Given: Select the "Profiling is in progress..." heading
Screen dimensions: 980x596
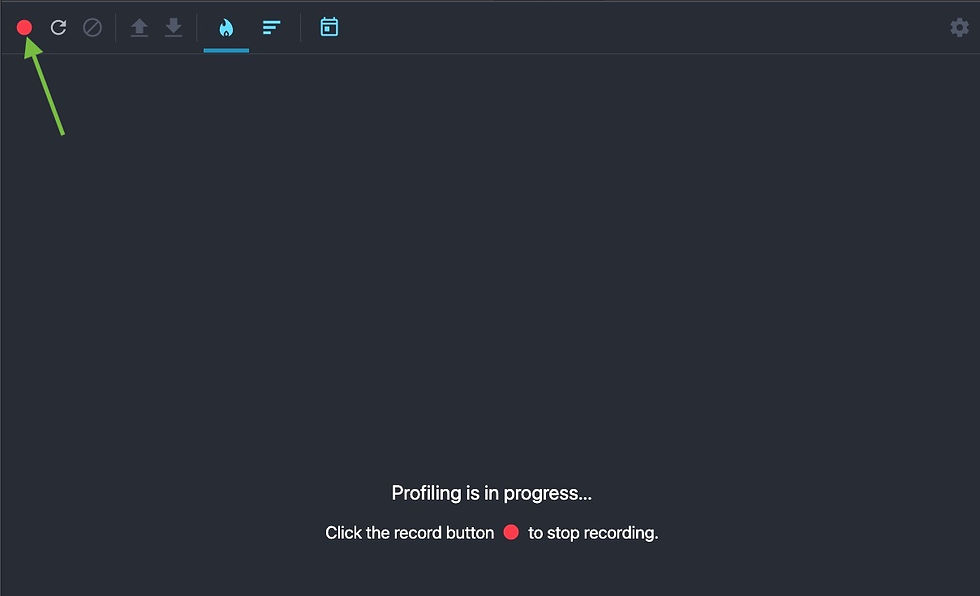Looking at the screenshot, I should [491, 494].
